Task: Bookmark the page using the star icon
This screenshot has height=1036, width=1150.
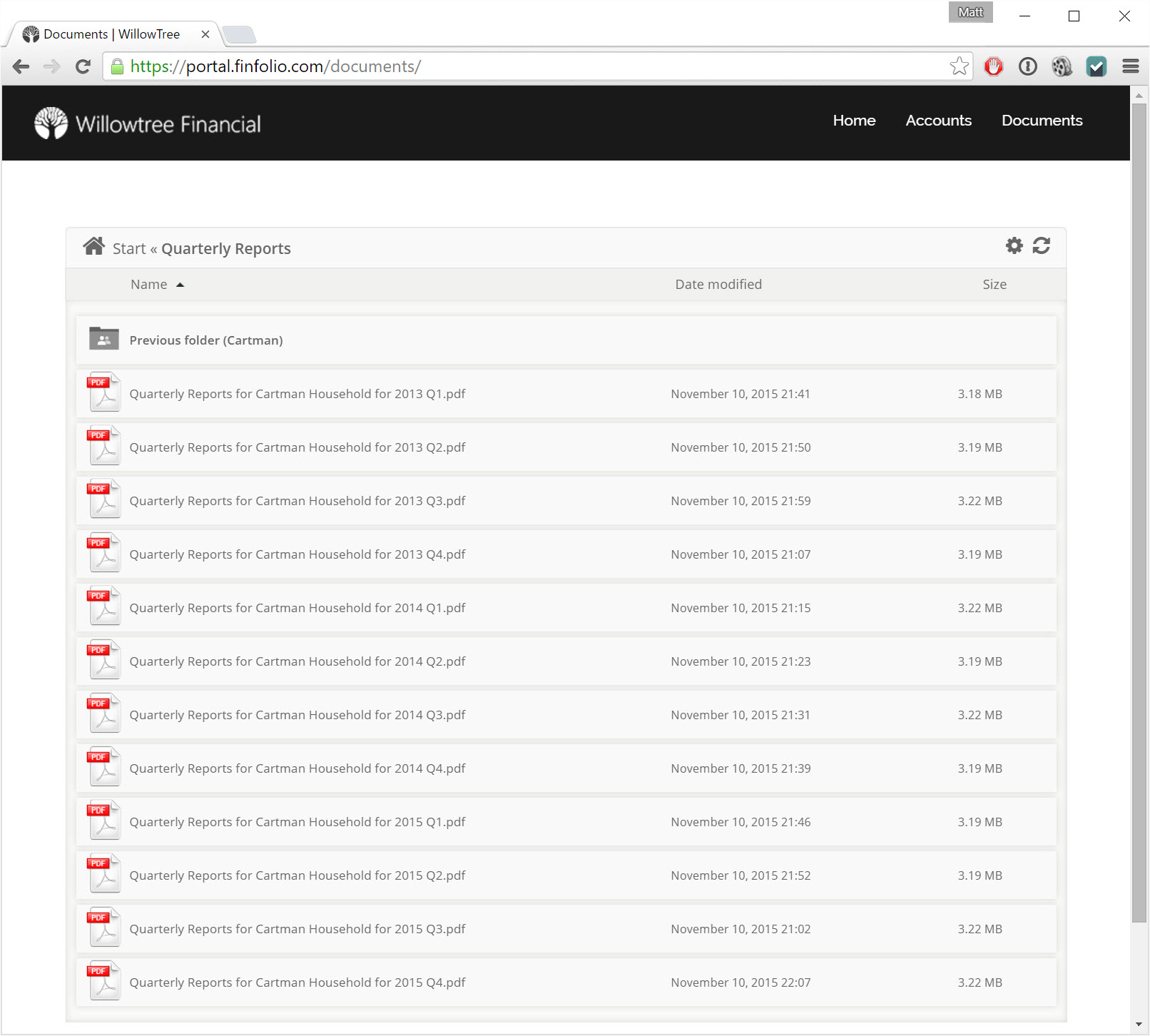Action: (959, 66)
